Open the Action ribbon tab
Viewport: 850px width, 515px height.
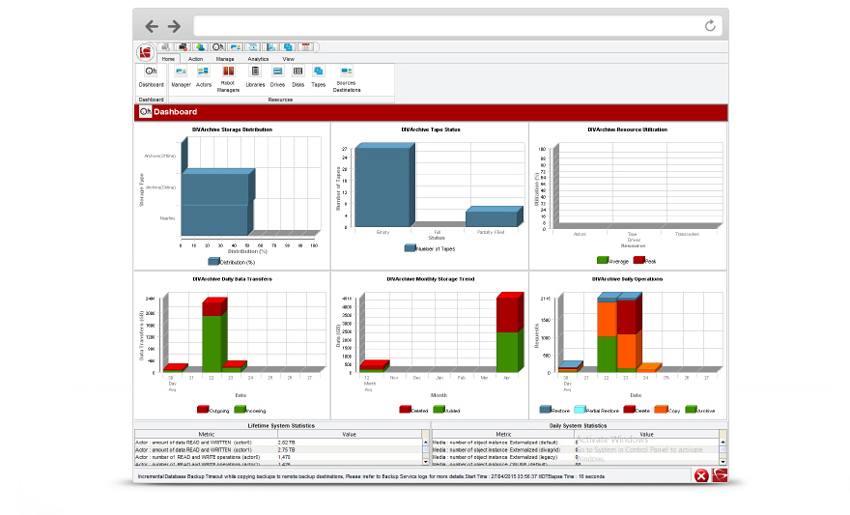pos(195,59)
